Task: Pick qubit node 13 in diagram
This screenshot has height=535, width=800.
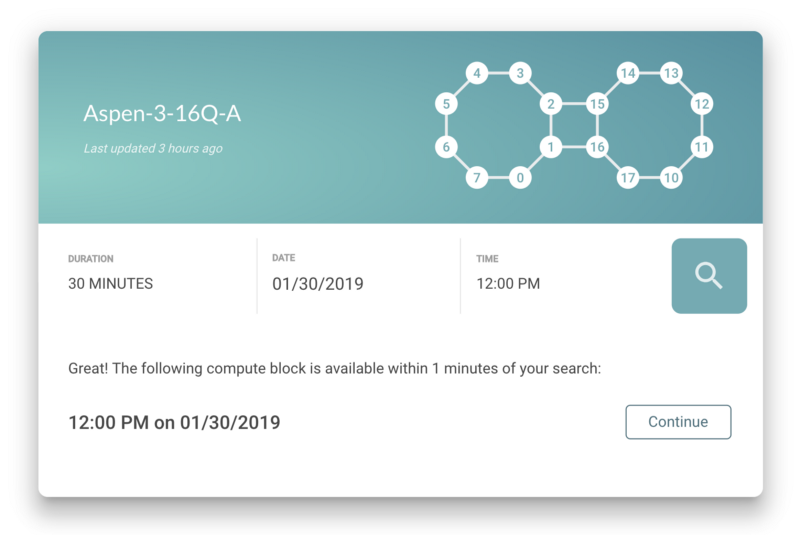Action: 671,73
